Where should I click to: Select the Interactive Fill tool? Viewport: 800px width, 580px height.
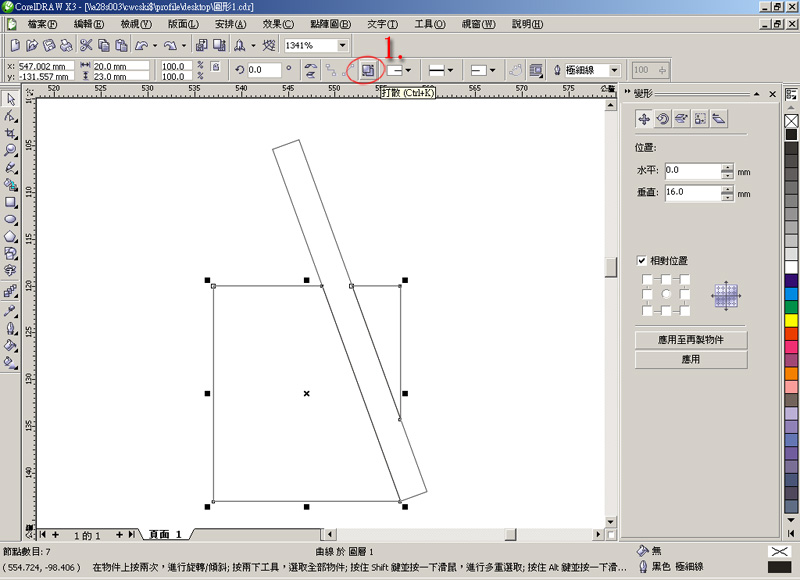(10, 363)
